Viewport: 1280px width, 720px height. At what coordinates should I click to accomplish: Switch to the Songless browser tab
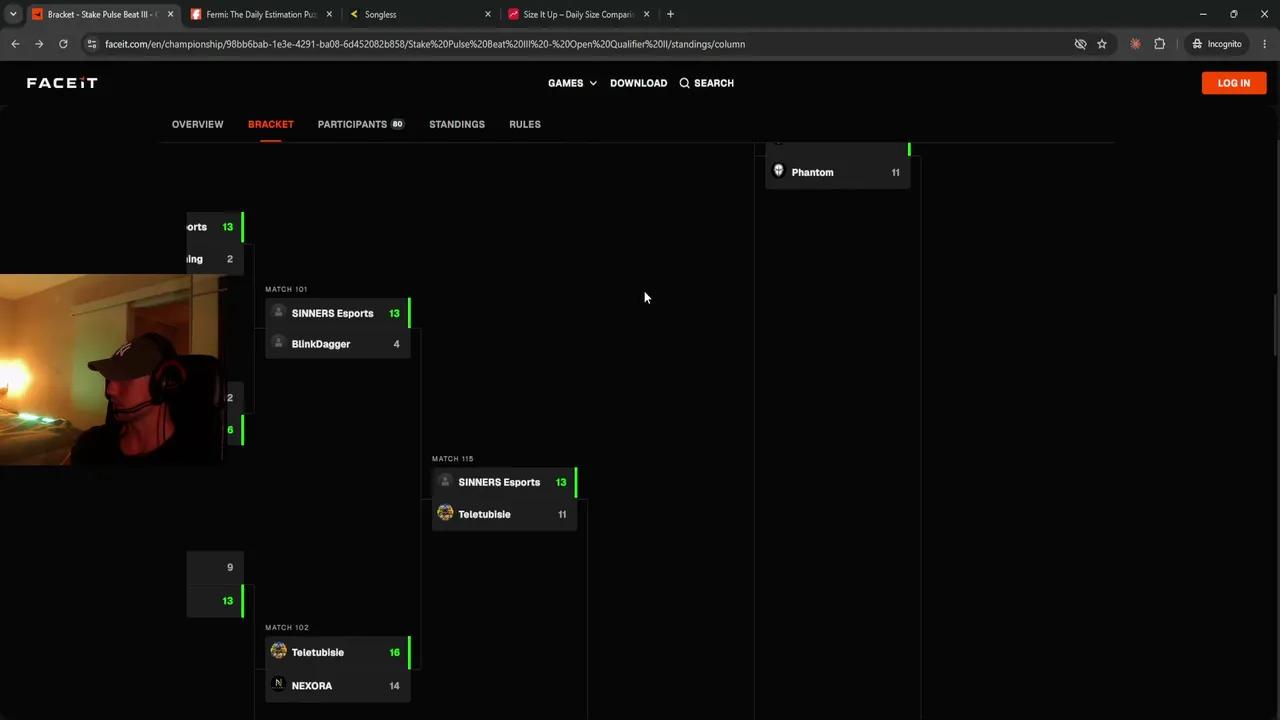(x=420, y=14)
